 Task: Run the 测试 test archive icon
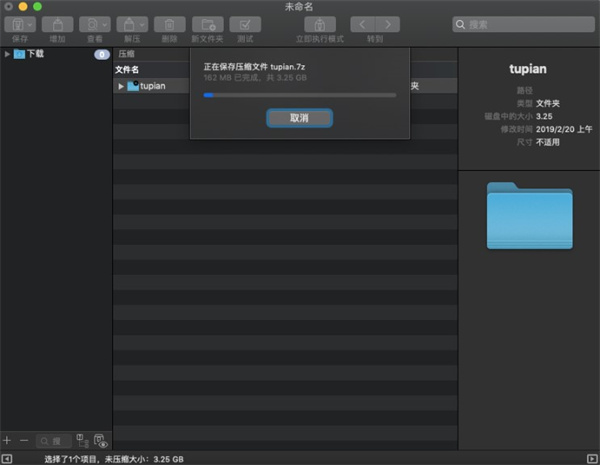tap(245, 25)
